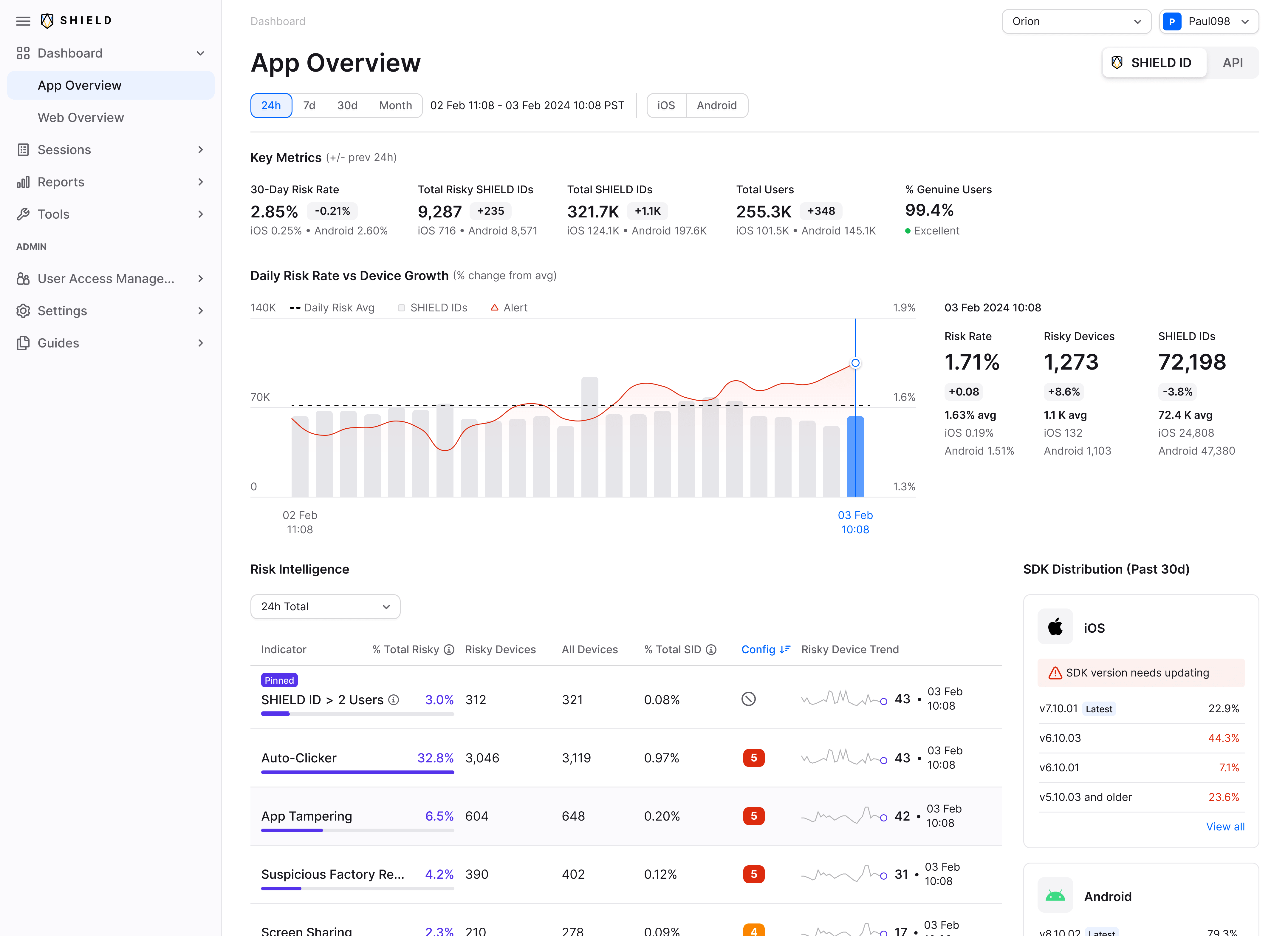Screen dimensions: 1288x936
Task: Click the SHIELD ID > 2 Users progress bar
Action: click(357, 714)
